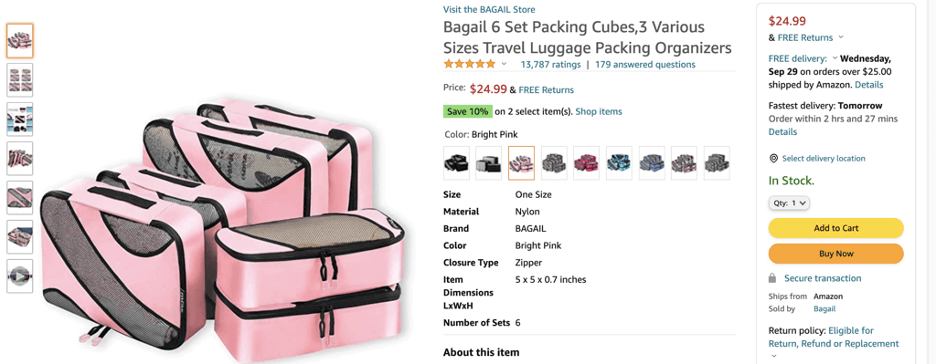Expand the FREE Returns chevron in buy box
The width and height of the screenshot is (936, 364).
click(x=841, y=37)
